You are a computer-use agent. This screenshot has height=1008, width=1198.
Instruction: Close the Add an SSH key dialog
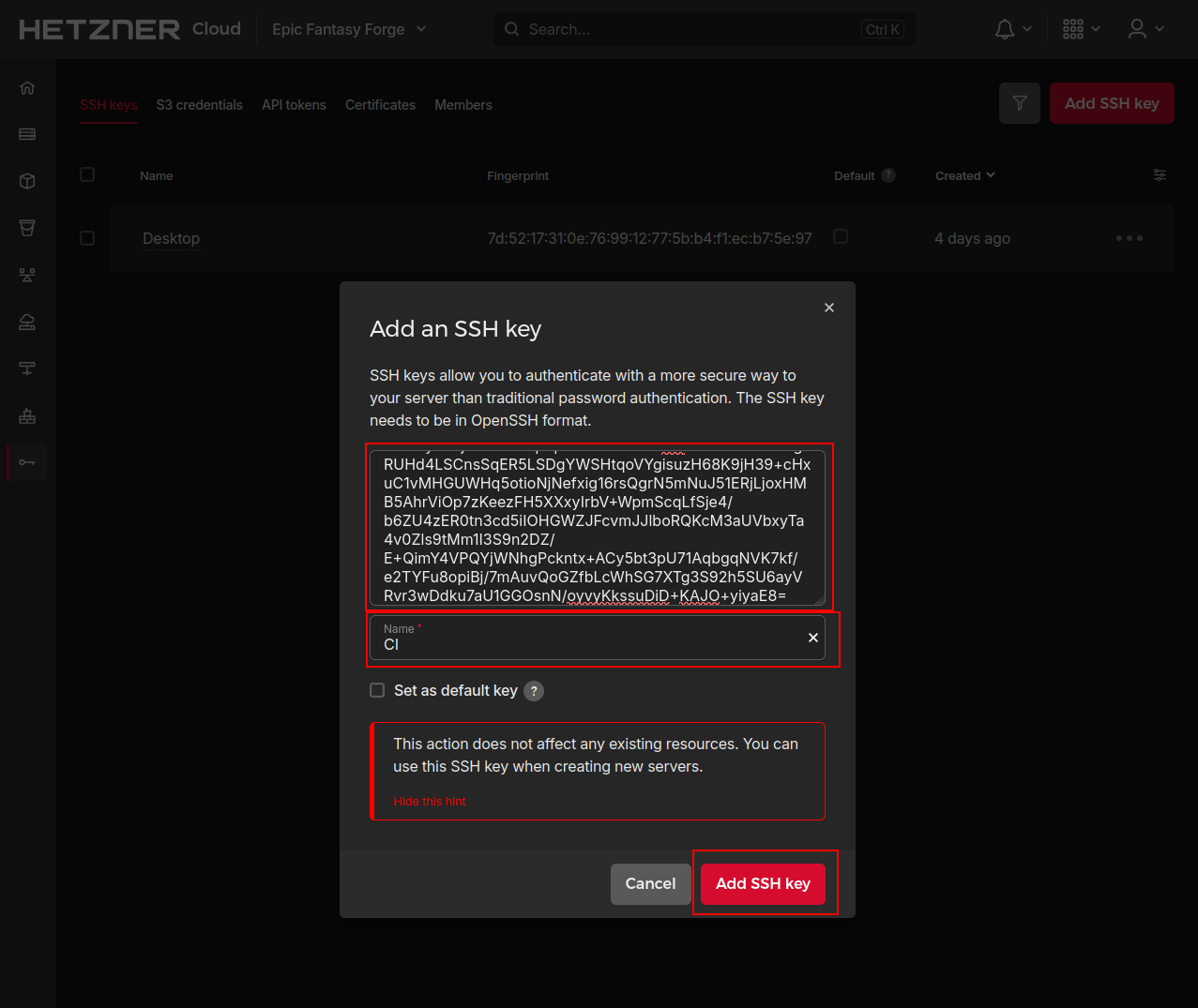pyautogui.click(x=829, y=308)
